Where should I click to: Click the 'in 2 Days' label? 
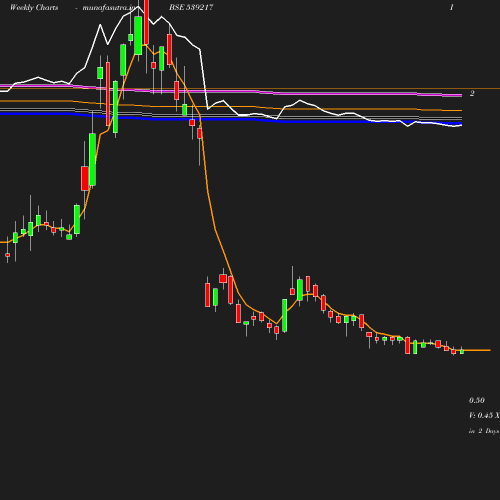point(484,431)
